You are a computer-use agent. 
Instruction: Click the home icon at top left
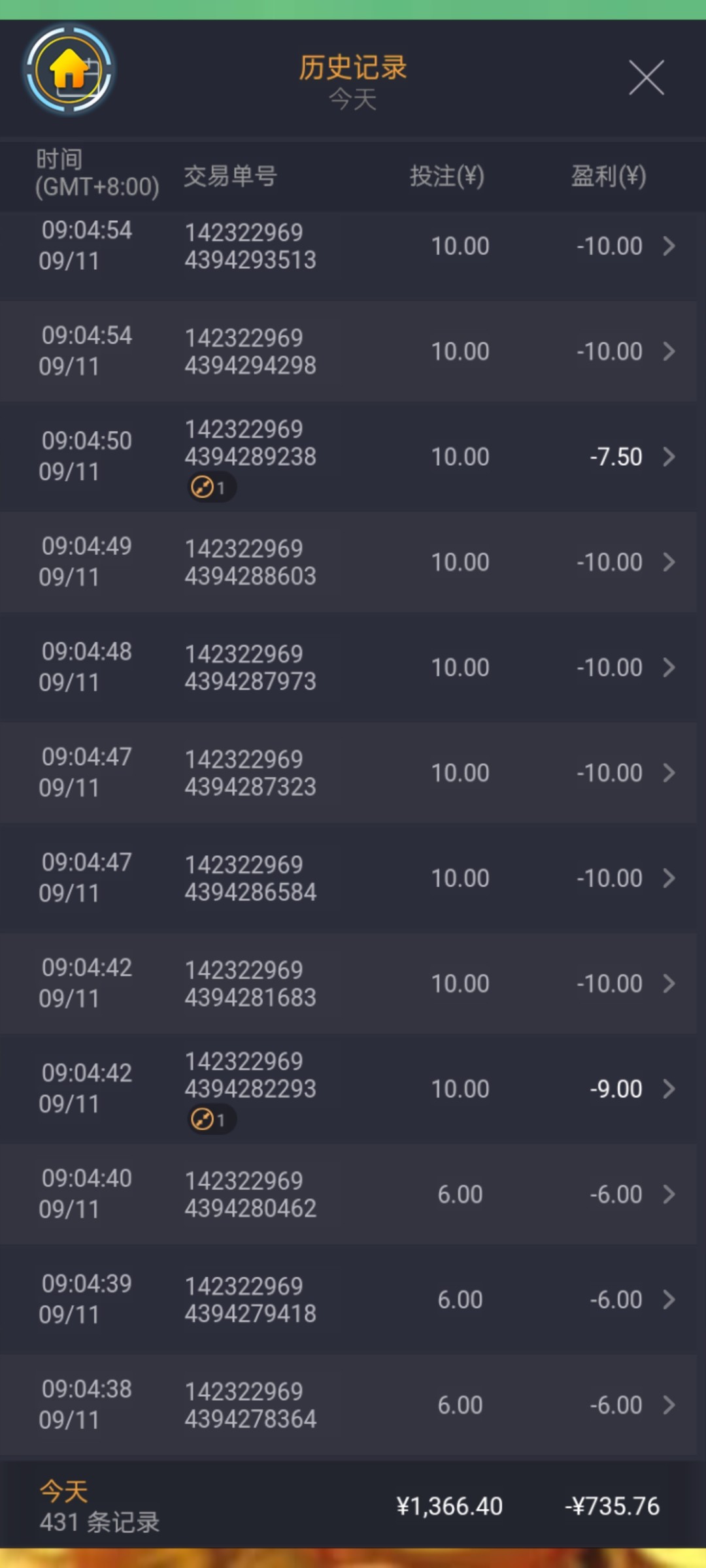pos(69,70)
